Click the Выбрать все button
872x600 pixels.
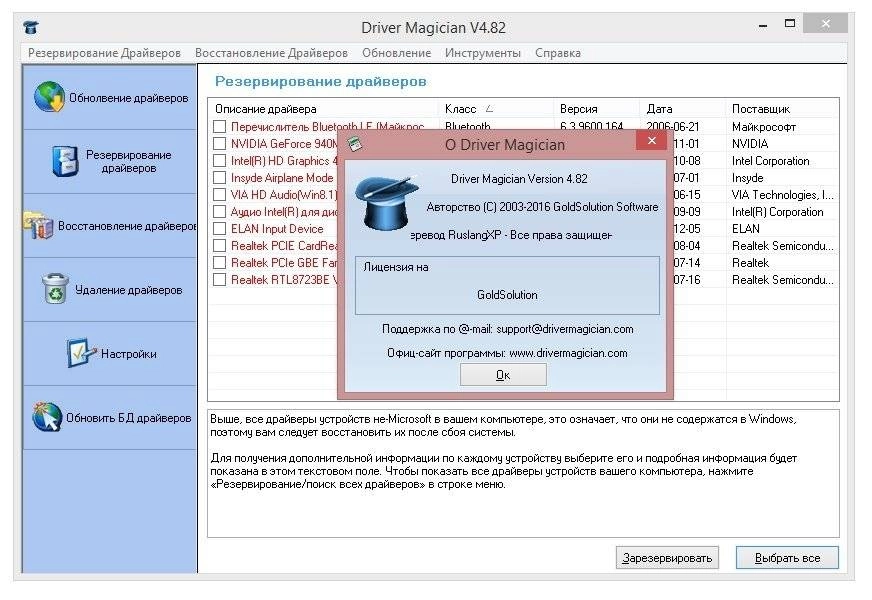[787, 558]
